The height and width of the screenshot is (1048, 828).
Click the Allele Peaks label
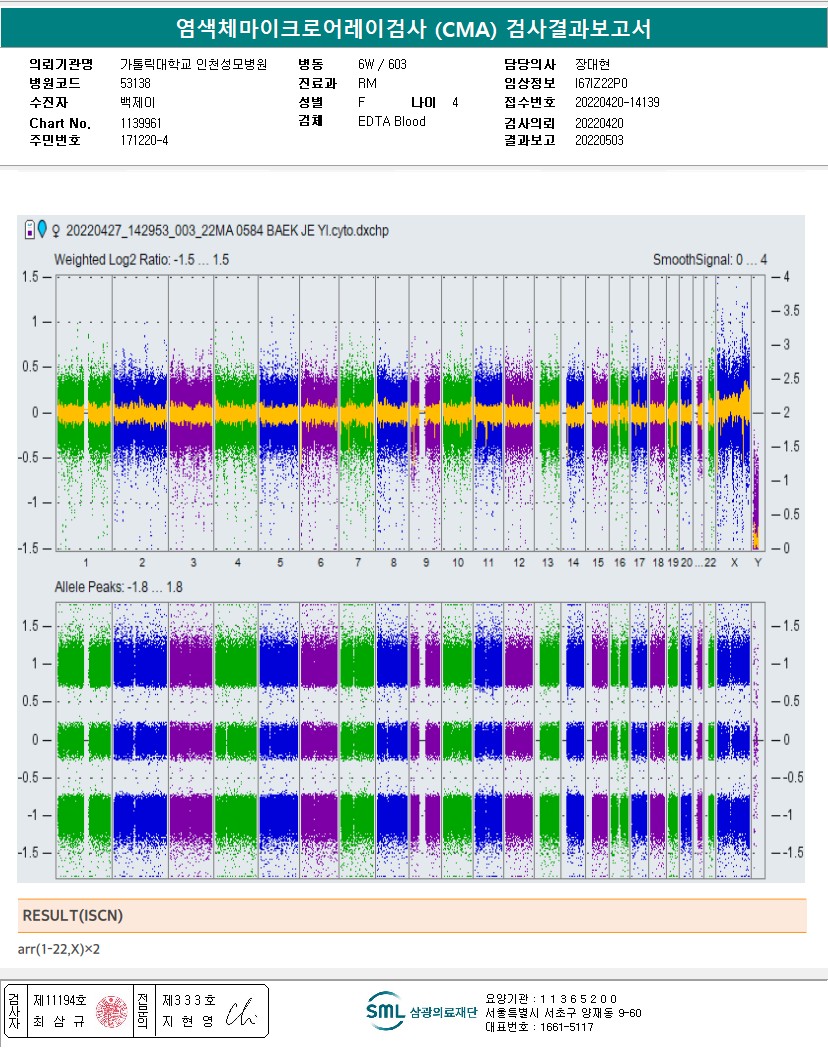coord(117,587)
